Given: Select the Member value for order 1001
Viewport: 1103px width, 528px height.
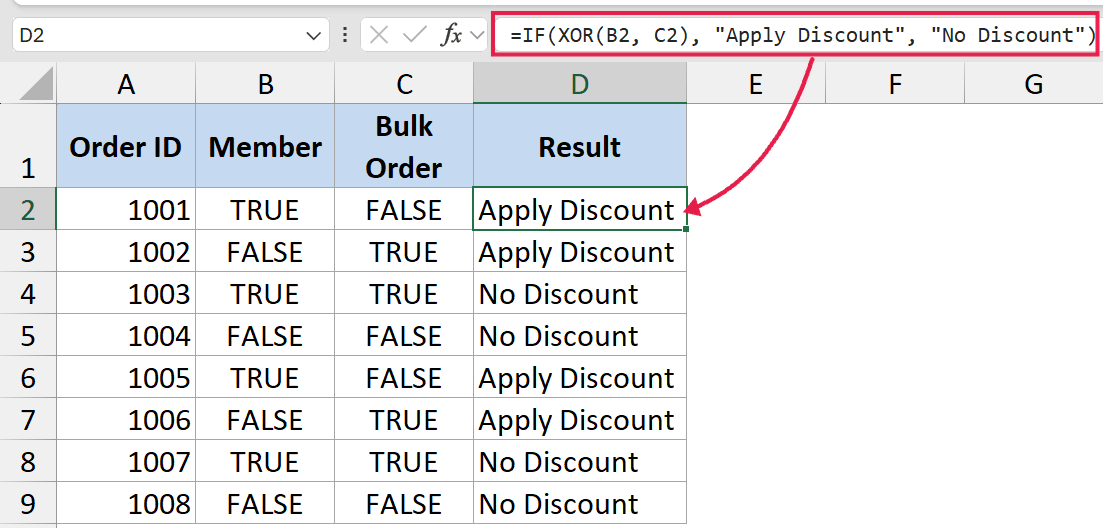Looking at the screenshot, I should tap(265, 209).
